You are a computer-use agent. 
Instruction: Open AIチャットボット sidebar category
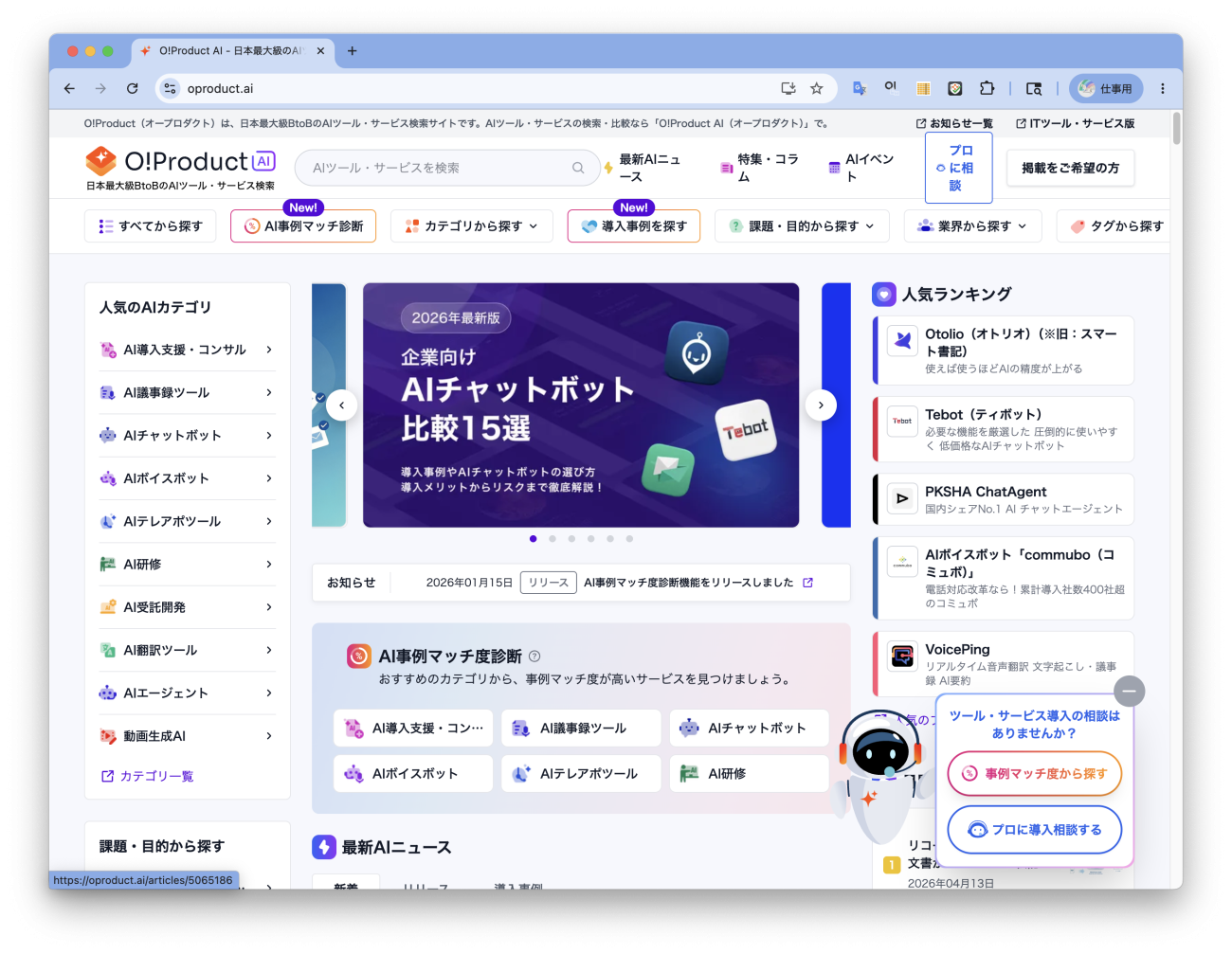(x=187, y=436)
